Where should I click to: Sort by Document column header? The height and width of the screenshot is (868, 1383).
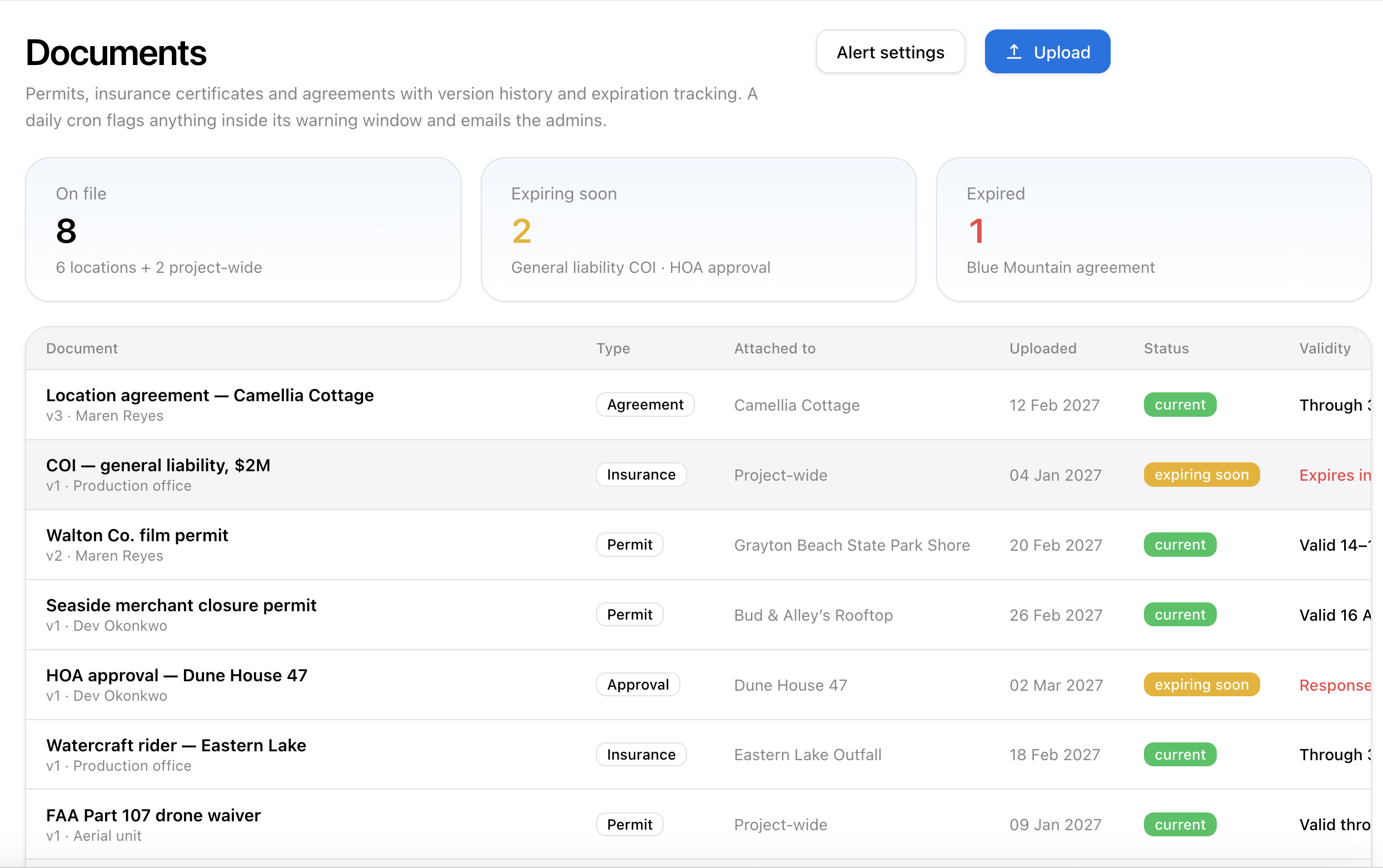(x=82, y=348)
